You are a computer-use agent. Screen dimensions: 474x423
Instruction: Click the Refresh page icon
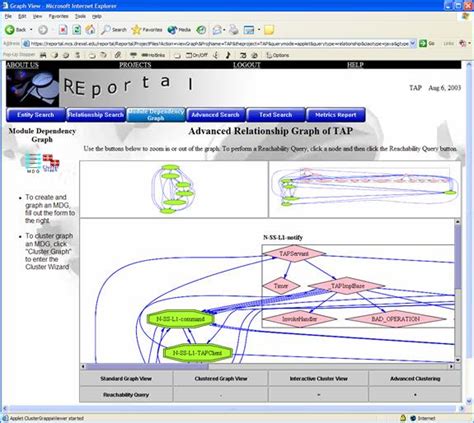[x=77, y=30]
